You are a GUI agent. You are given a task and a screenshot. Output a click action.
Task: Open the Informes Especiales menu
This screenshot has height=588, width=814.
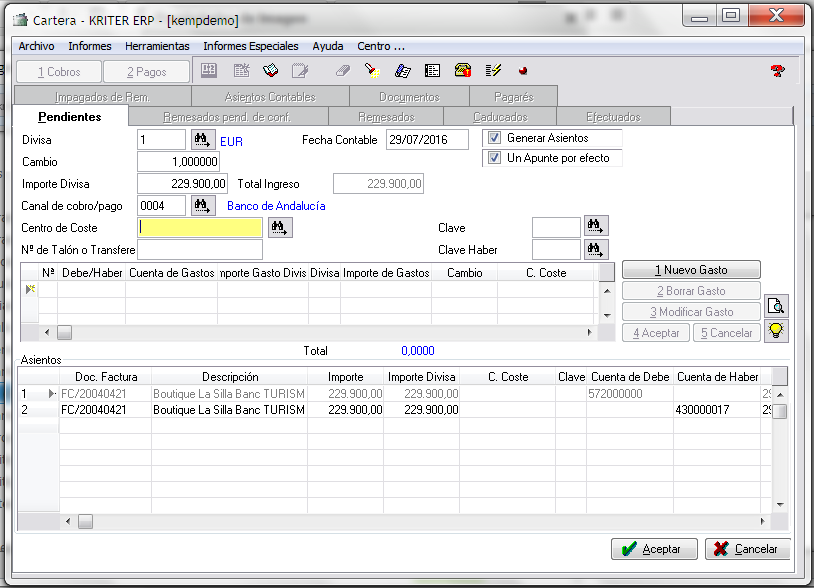(251, 46)
